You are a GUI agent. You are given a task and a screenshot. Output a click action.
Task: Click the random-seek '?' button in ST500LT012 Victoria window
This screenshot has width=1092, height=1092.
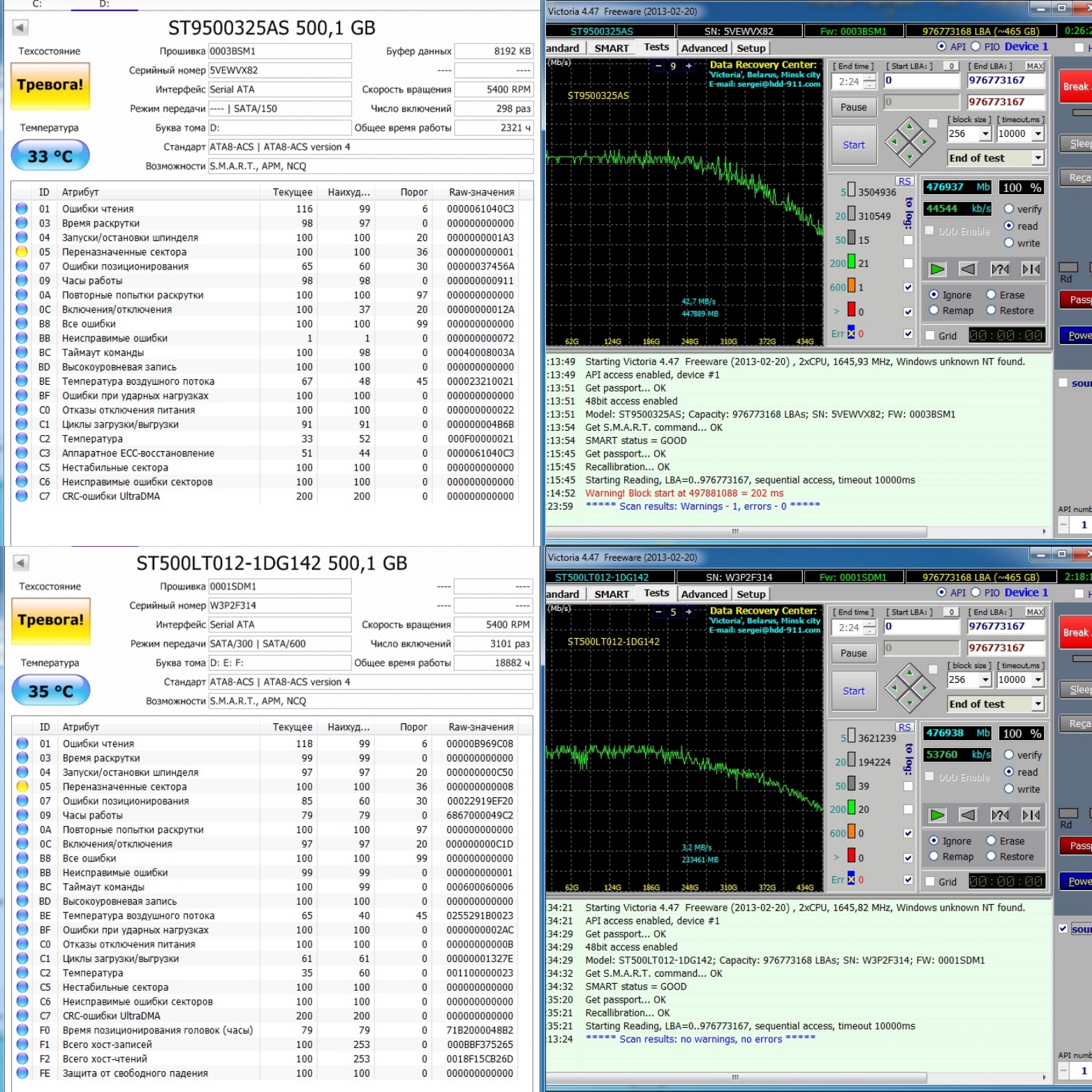pos(1000,815)
